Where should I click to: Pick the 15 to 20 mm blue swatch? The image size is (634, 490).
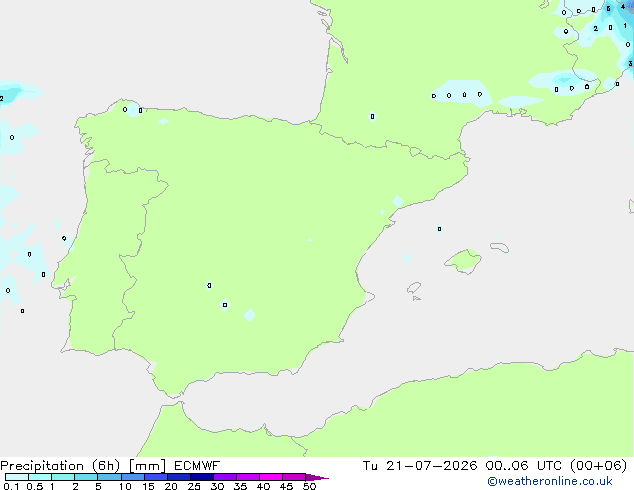coord(155,477)
